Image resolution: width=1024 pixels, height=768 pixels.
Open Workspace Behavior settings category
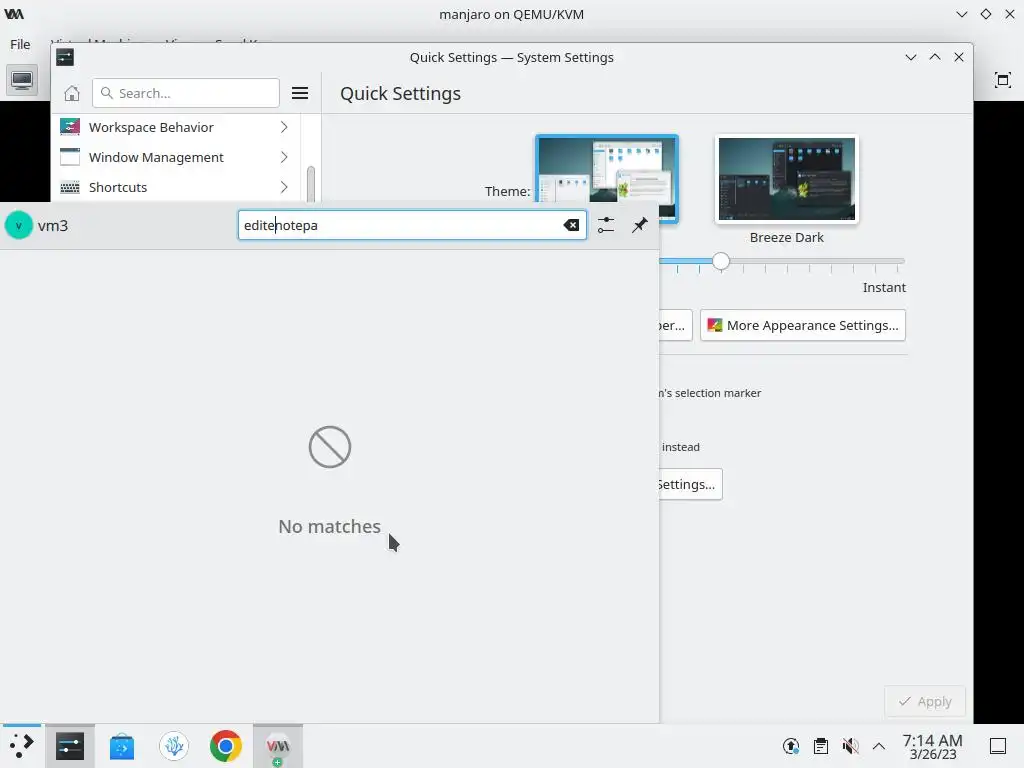tap(175, 127)
